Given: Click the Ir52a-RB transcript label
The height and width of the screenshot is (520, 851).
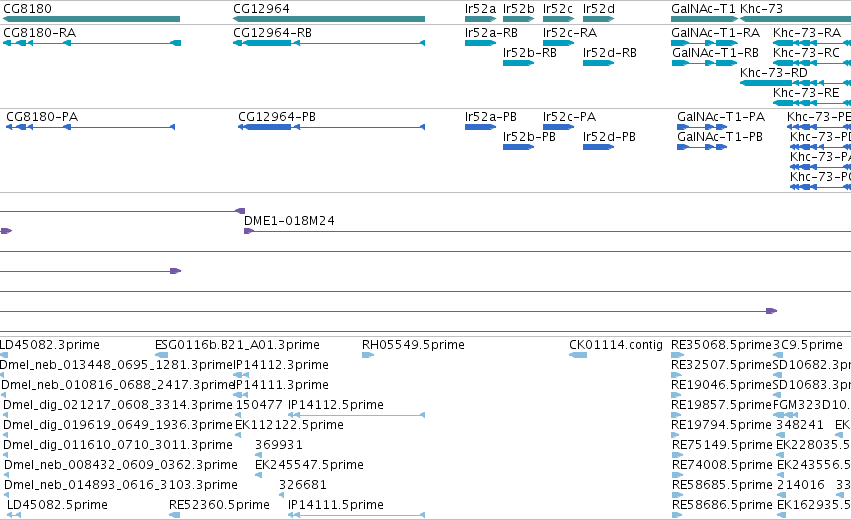Looking at the screenshot, I should coord(491,33).
